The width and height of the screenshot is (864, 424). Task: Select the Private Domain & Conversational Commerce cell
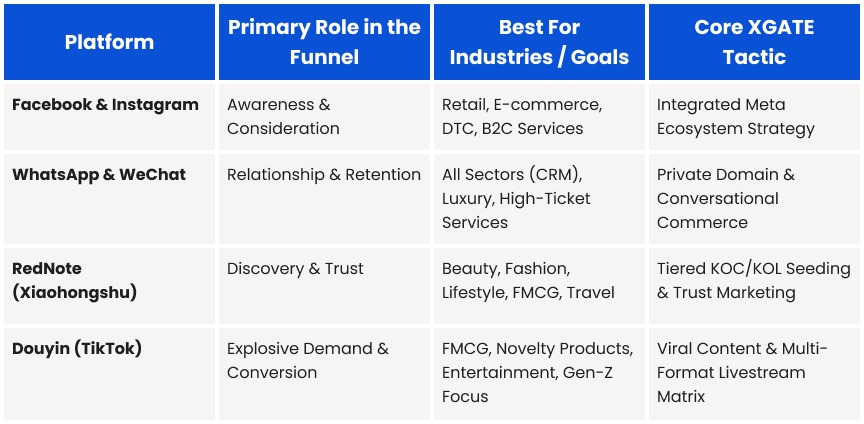[725, 198]
